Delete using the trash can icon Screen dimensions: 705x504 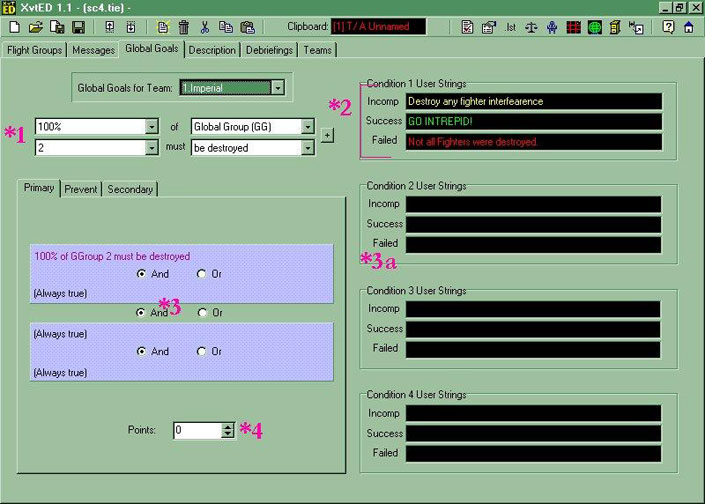click(183, 27)
